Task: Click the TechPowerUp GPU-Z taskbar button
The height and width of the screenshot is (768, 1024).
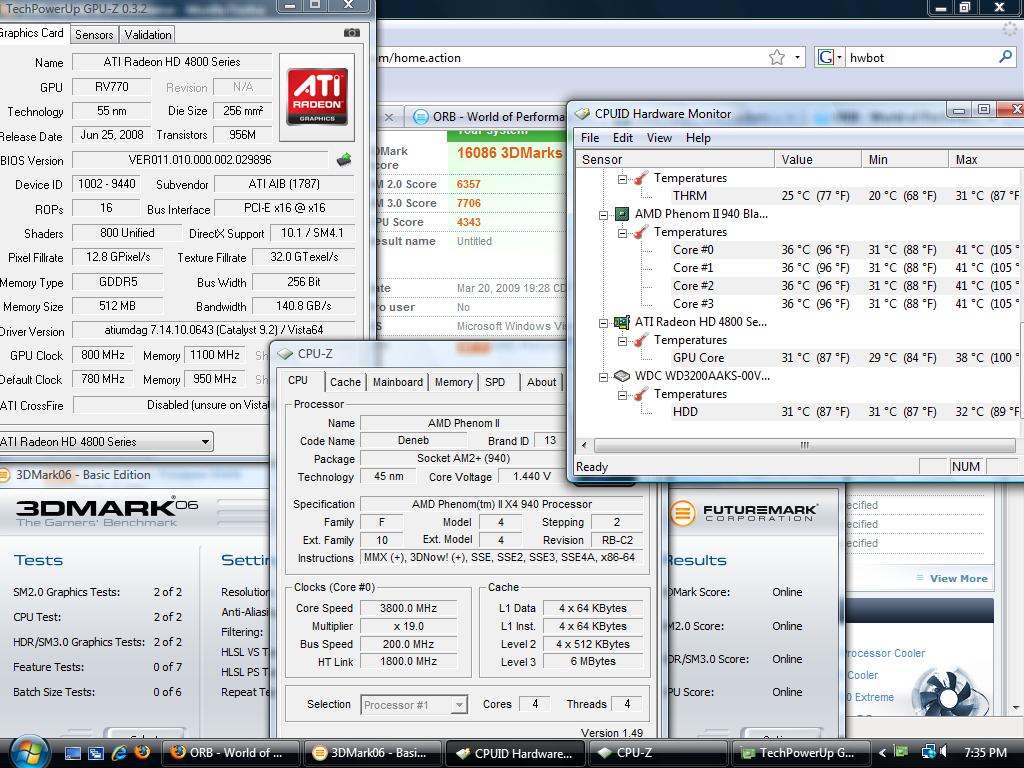Action: (803, 753)
